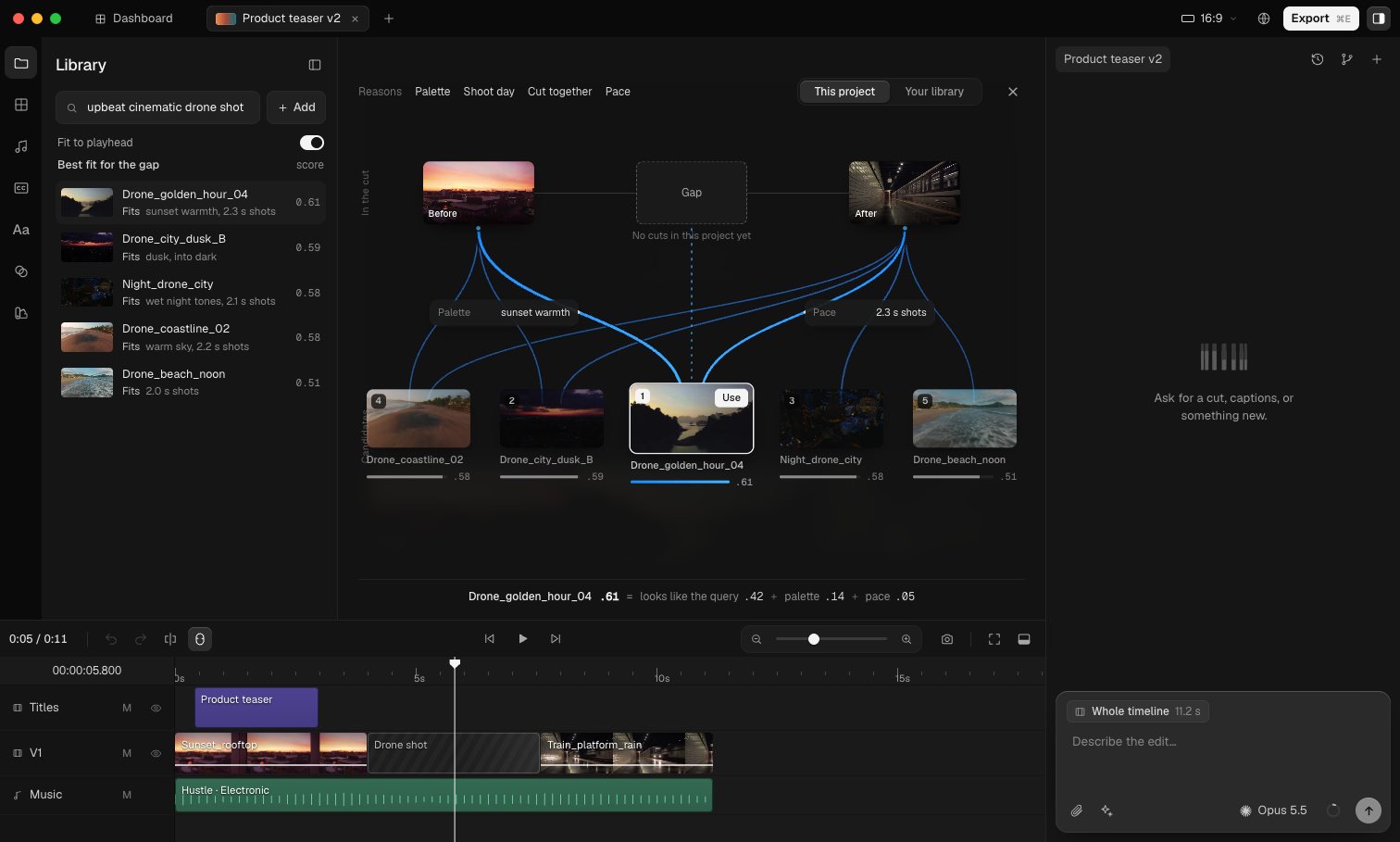Image resolution: width=1400 pixels, height=842 pixels.
Task: Hide the Titles track with its eye icon
Action: (156, 708)
